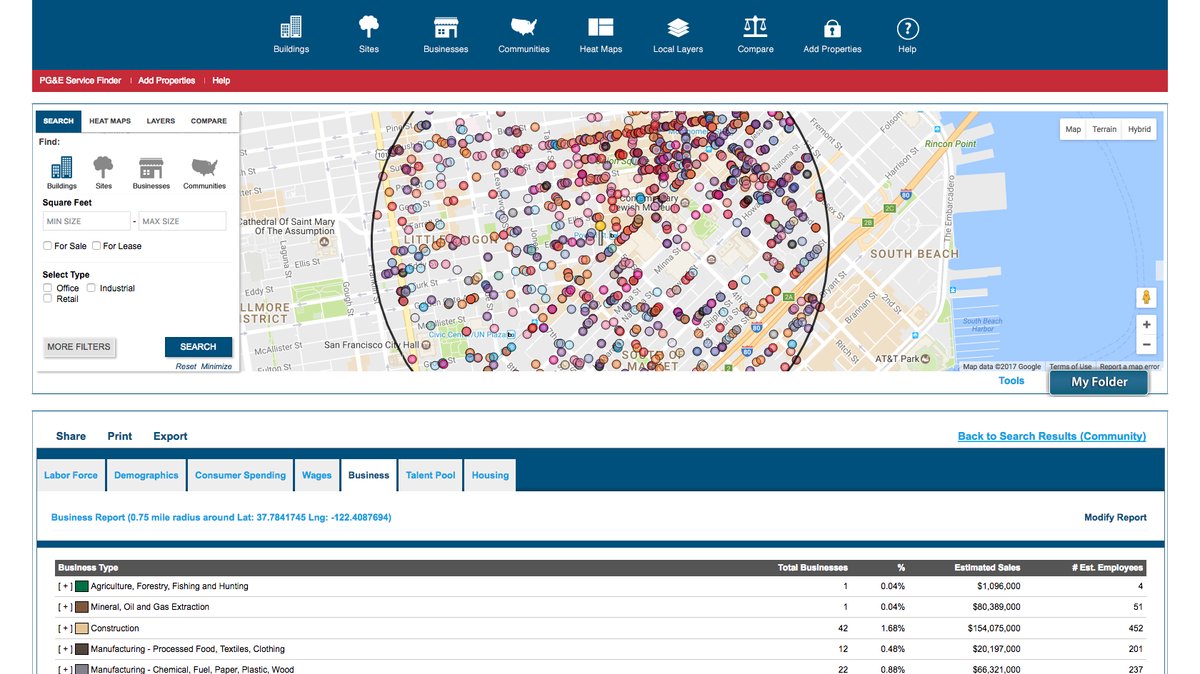The height and width of the screenshot is (674, 1200).
Task: Choose Sites tree icon in Find panel
Action: (103, 167)
